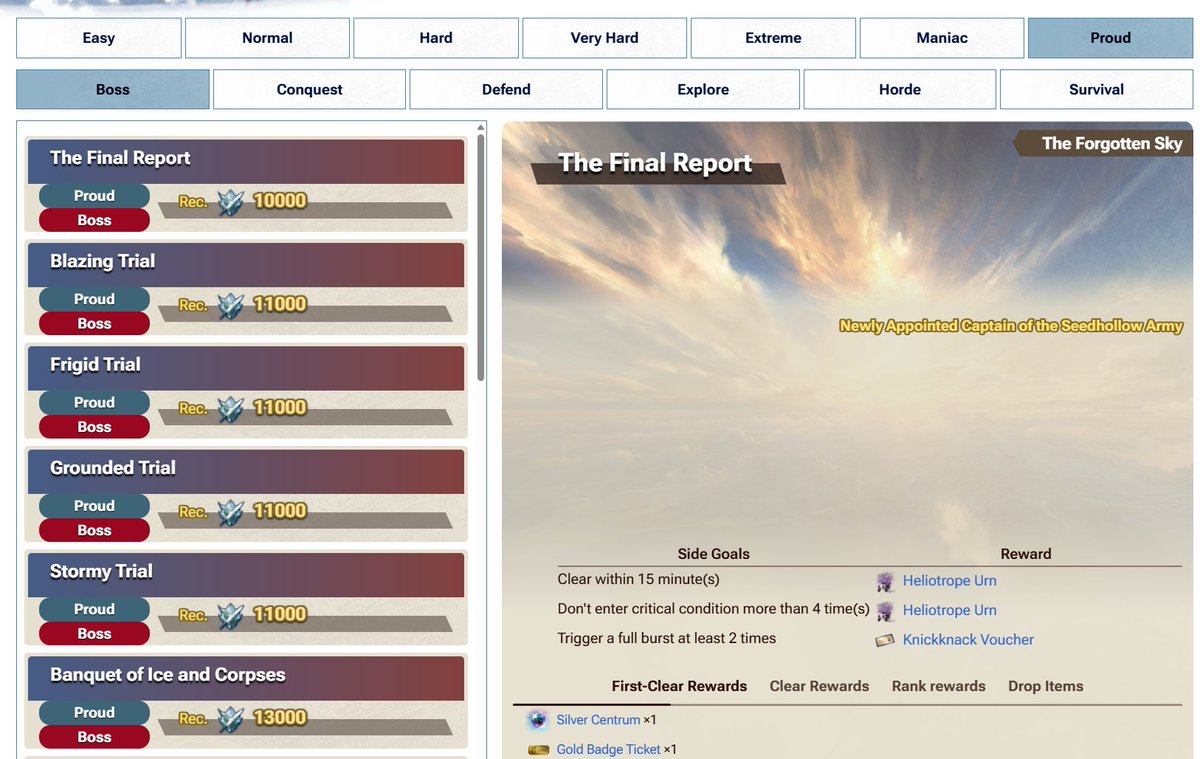Screen dimensions: 1200x759
Task: Click the Heliotrope Urn icon for the 15-minute goal
Action: tap(885, 581)
